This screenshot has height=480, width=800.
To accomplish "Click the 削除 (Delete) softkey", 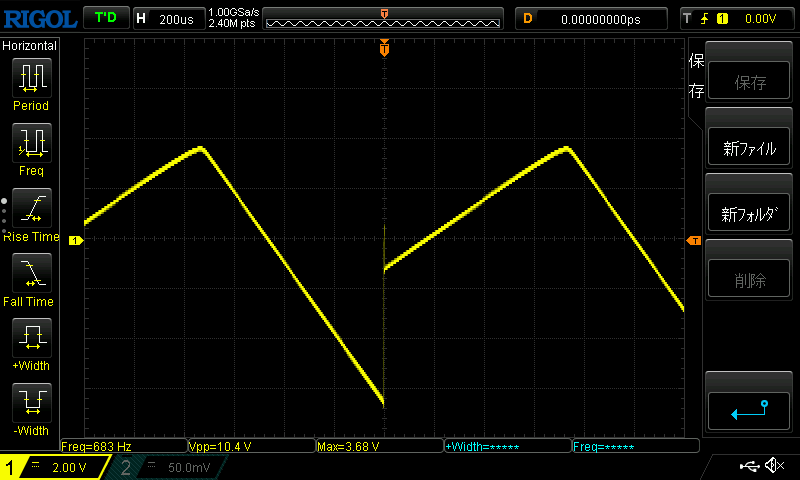I will click(749, 279).
